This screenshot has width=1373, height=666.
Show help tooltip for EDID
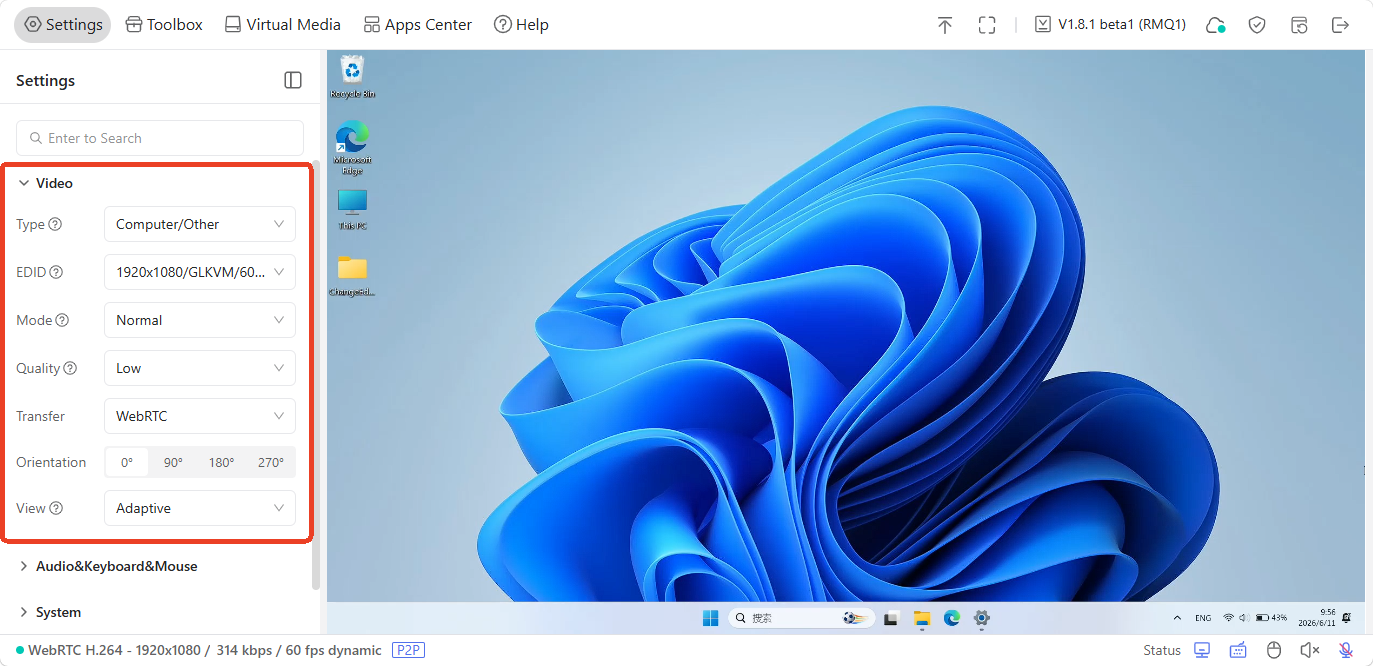(56, 272)
